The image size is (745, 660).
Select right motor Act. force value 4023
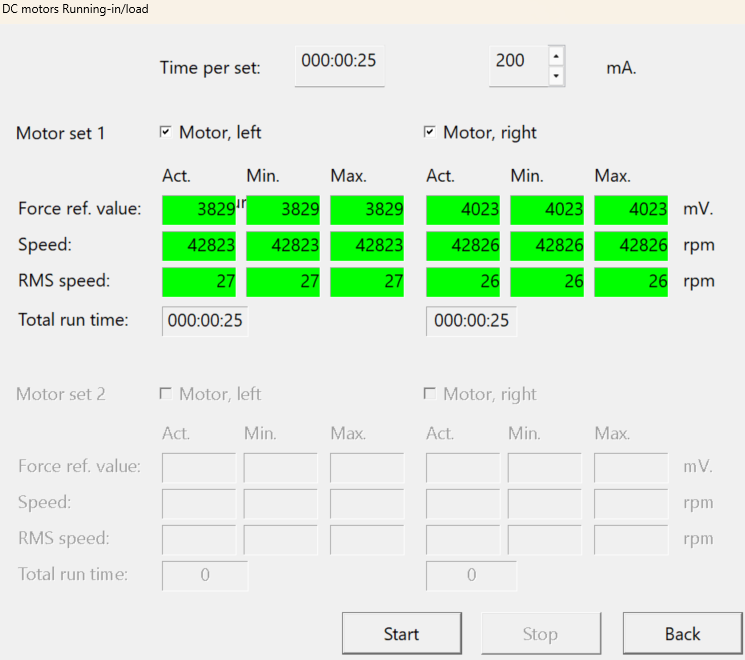[463, 210]
